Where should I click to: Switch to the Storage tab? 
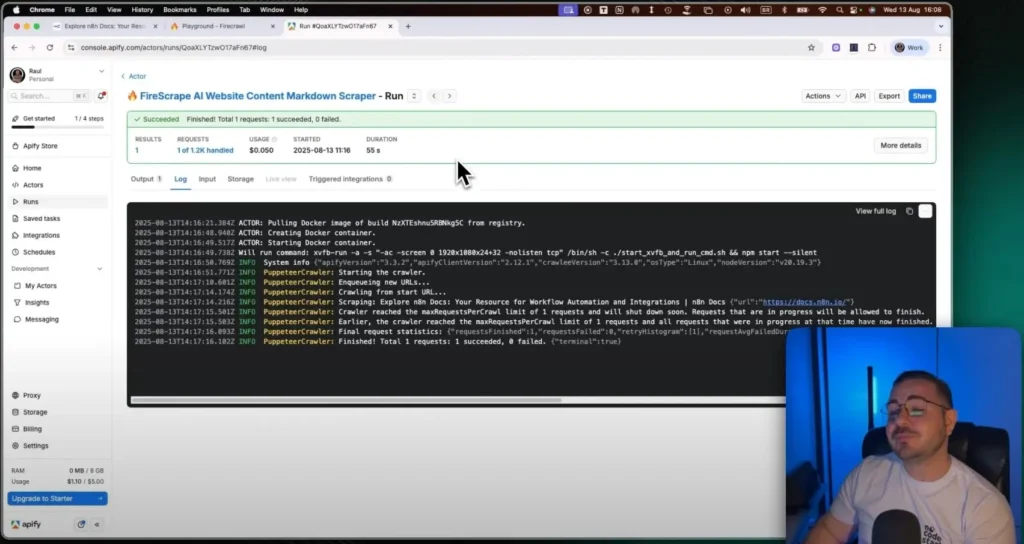[x=240, y=179]
